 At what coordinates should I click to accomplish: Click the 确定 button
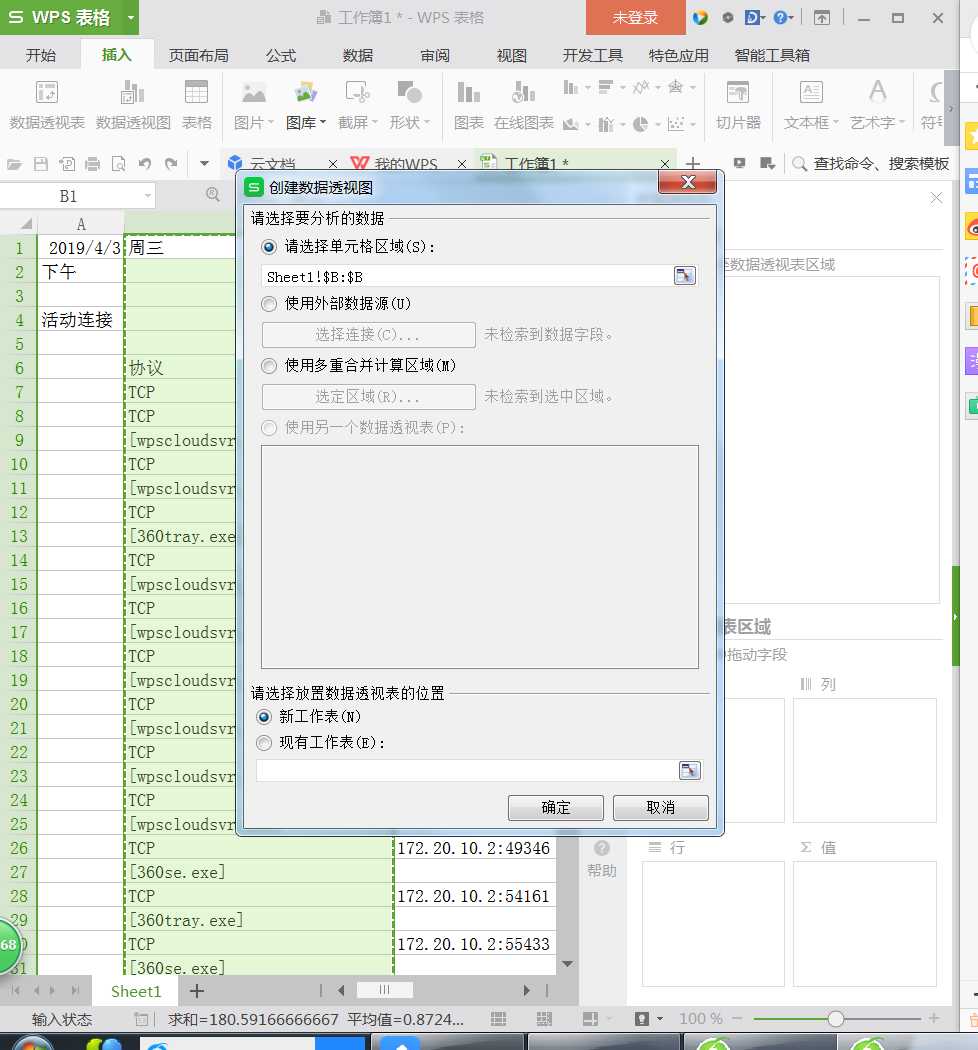(555, 808)
